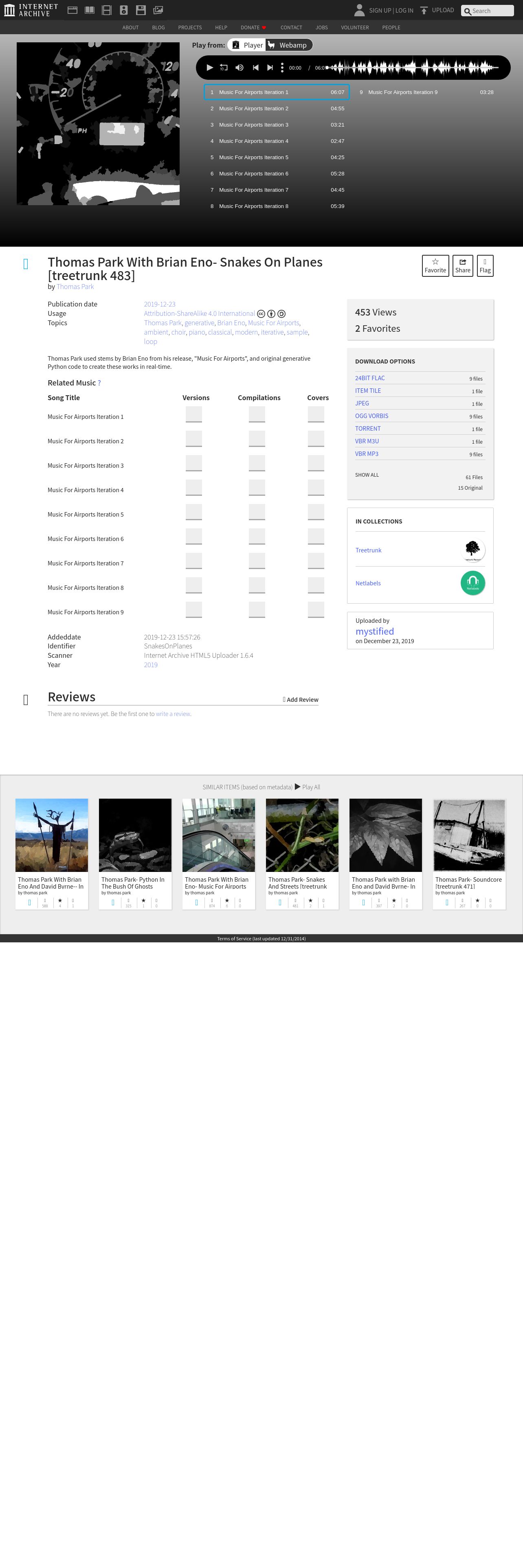
Task: Open the generative topic link
Action: (199, 323)
